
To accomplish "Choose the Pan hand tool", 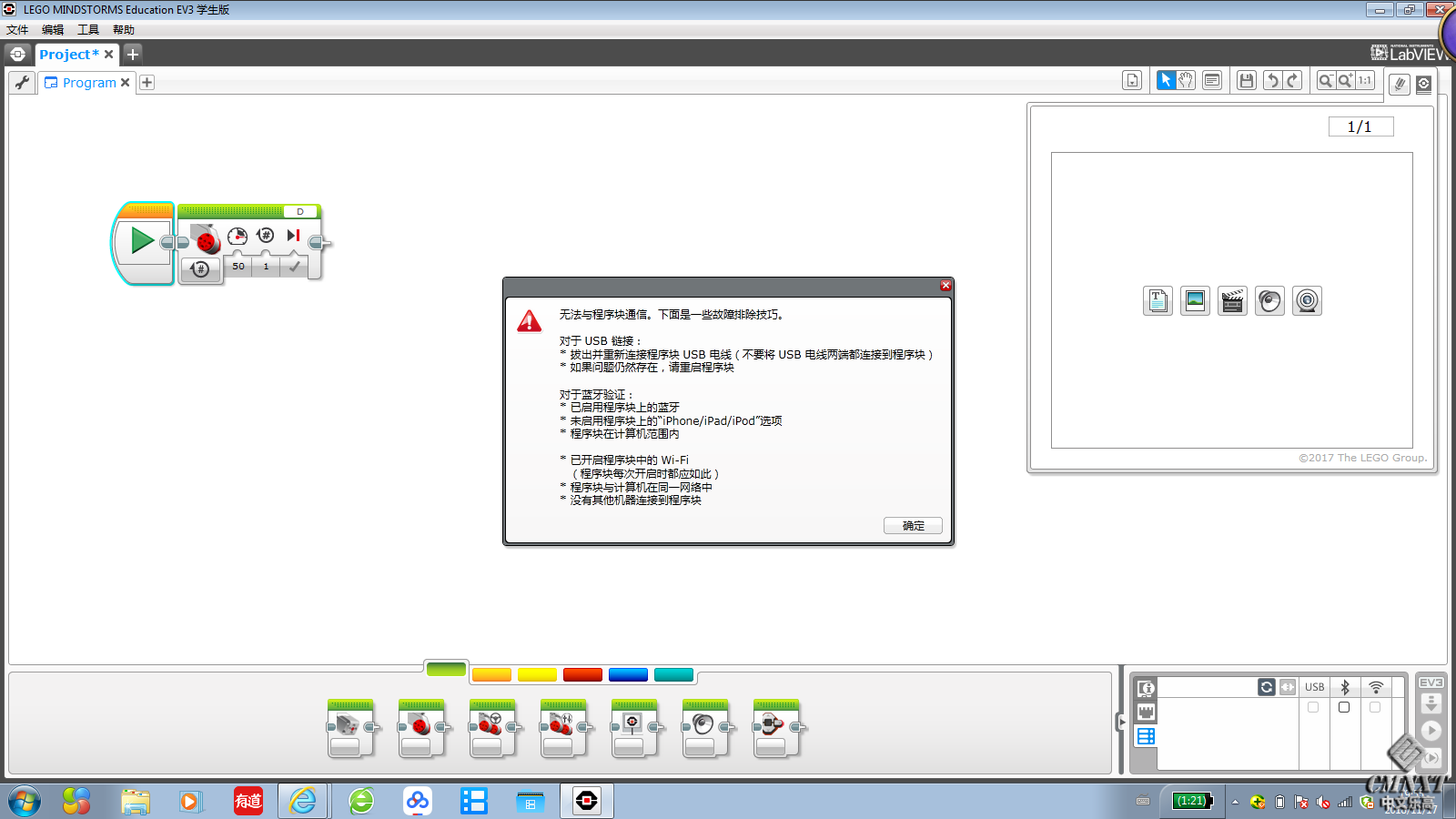I will (x=1186, y=80).
